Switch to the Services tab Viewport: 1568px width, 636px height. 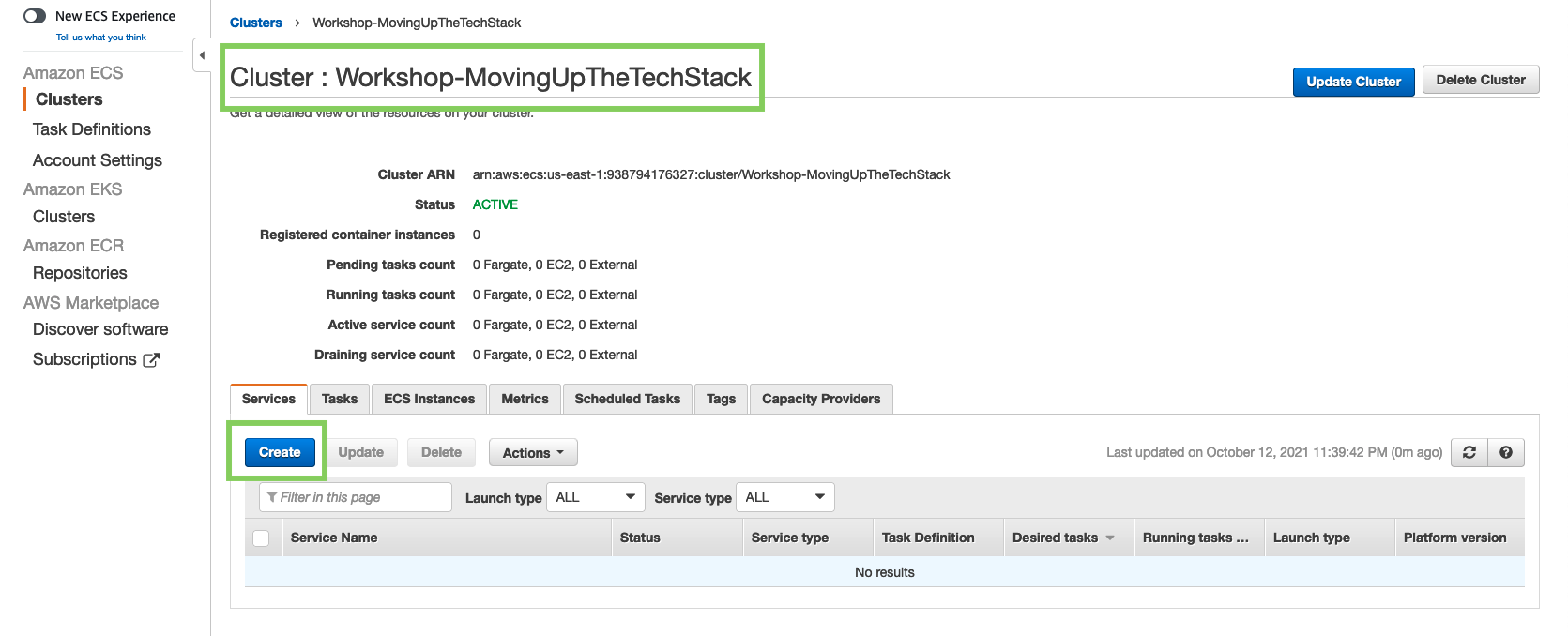pos(268,399)
